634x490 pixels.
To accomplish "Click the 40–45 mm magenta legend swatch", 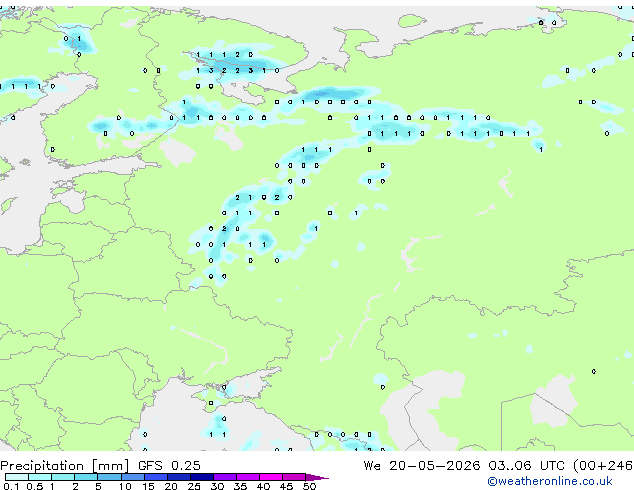I will tap(271, 477).
